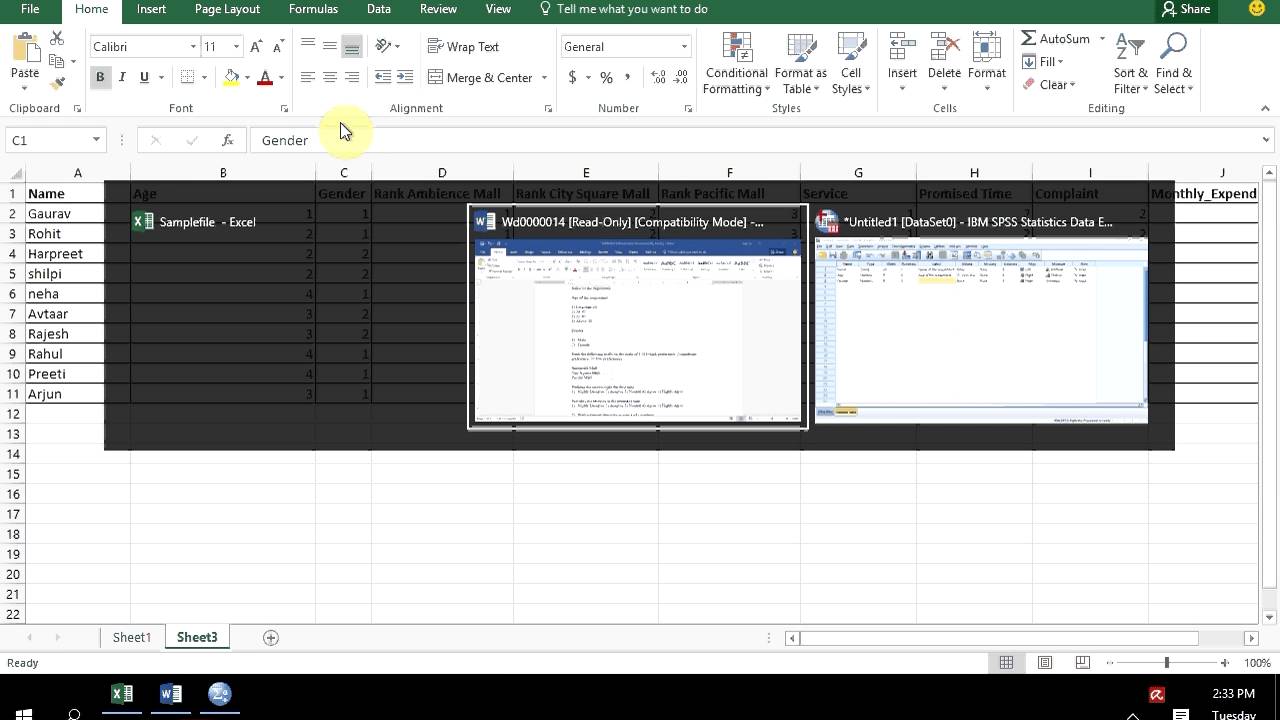Click Decrease Indent icon
This screenshot has height=720, width=1280.
(383, 77)
